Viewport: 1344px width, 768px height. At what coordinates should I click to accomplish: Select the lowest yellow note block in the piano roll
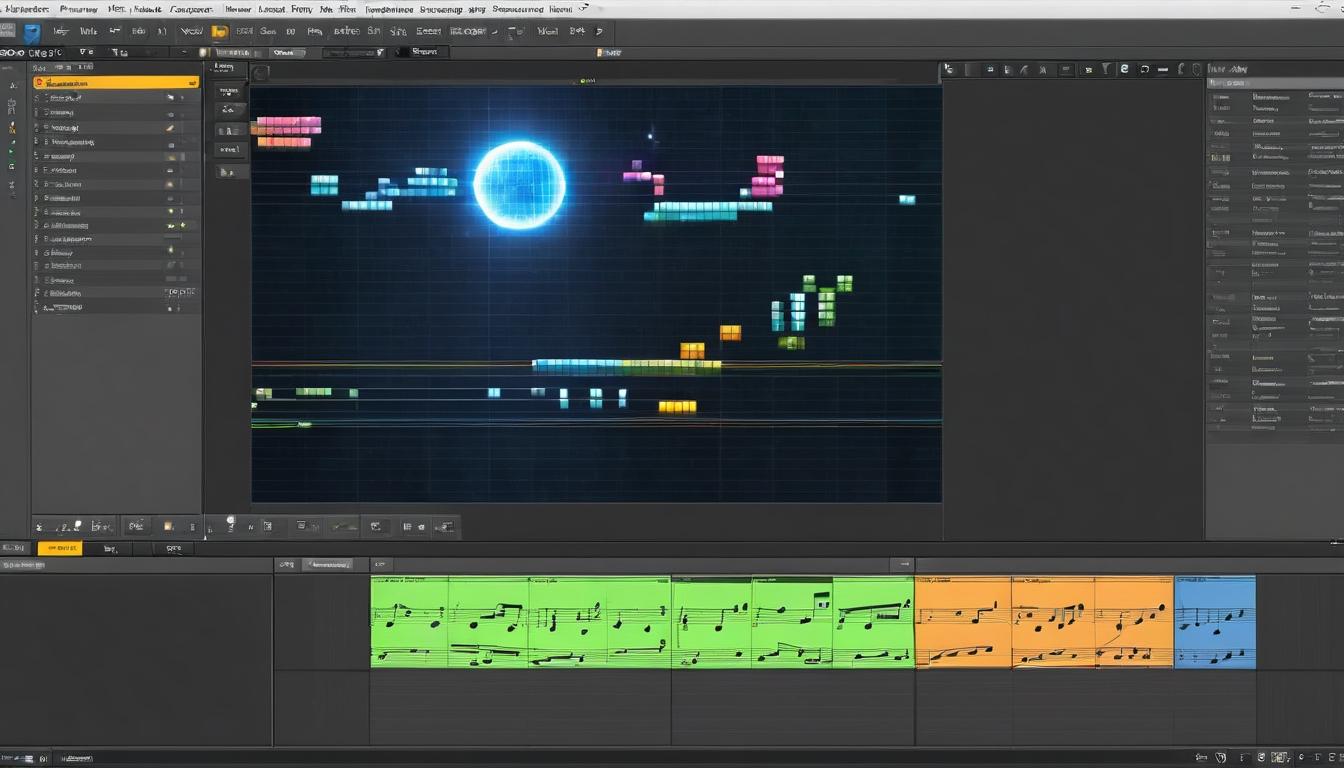[677, 407]
